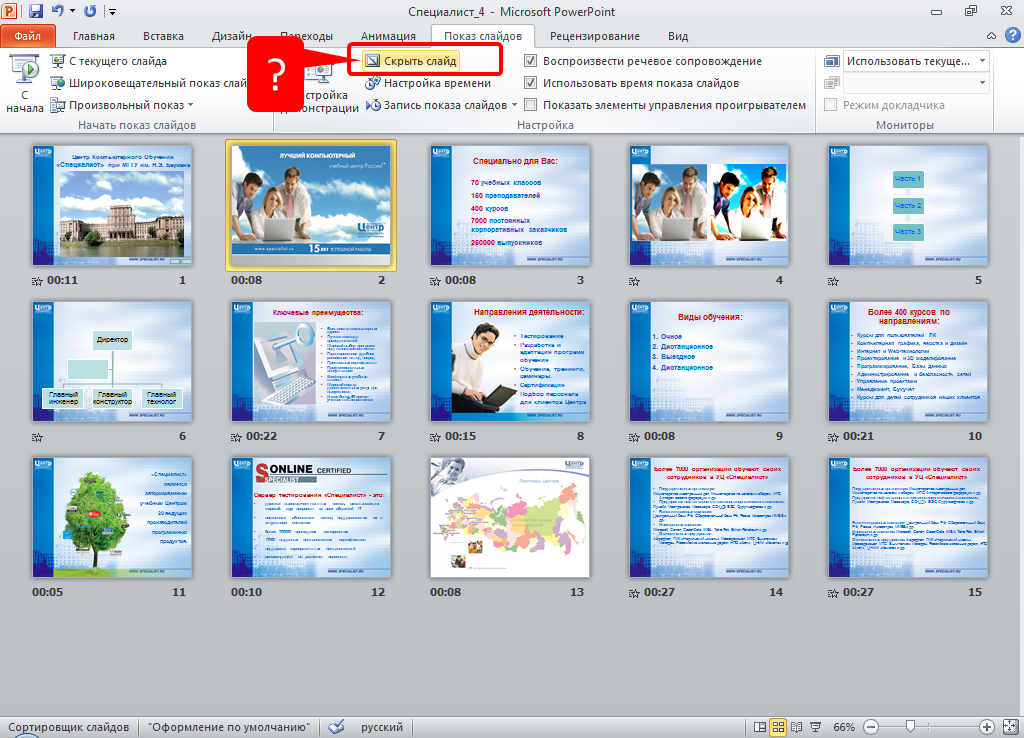Open the 'Использовать текуще...' monitor dropdown
Viewport: 1024px width, 738px height.
coord(982,61)
